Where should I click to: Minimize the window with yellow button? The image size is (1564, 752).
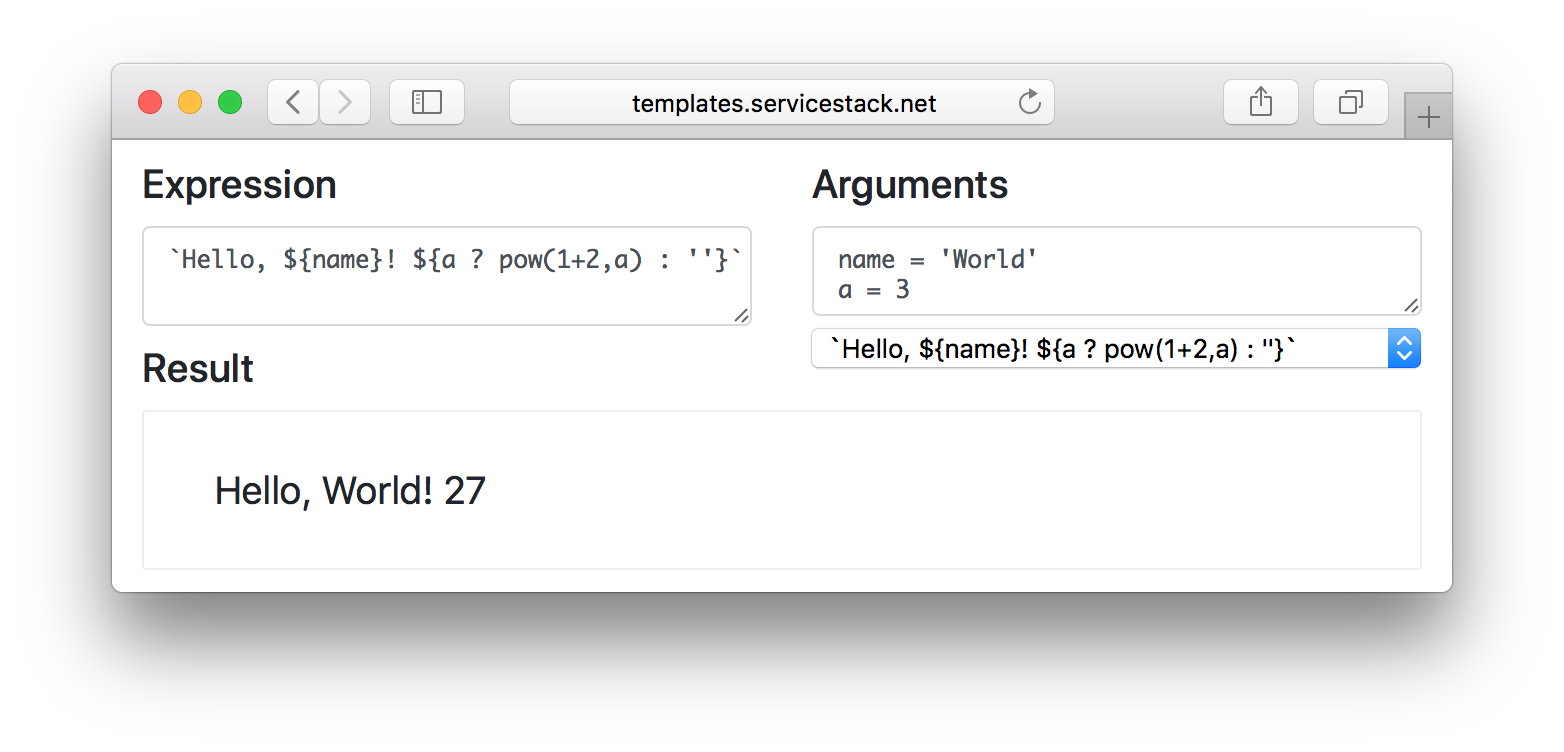(x=190, y=102)
